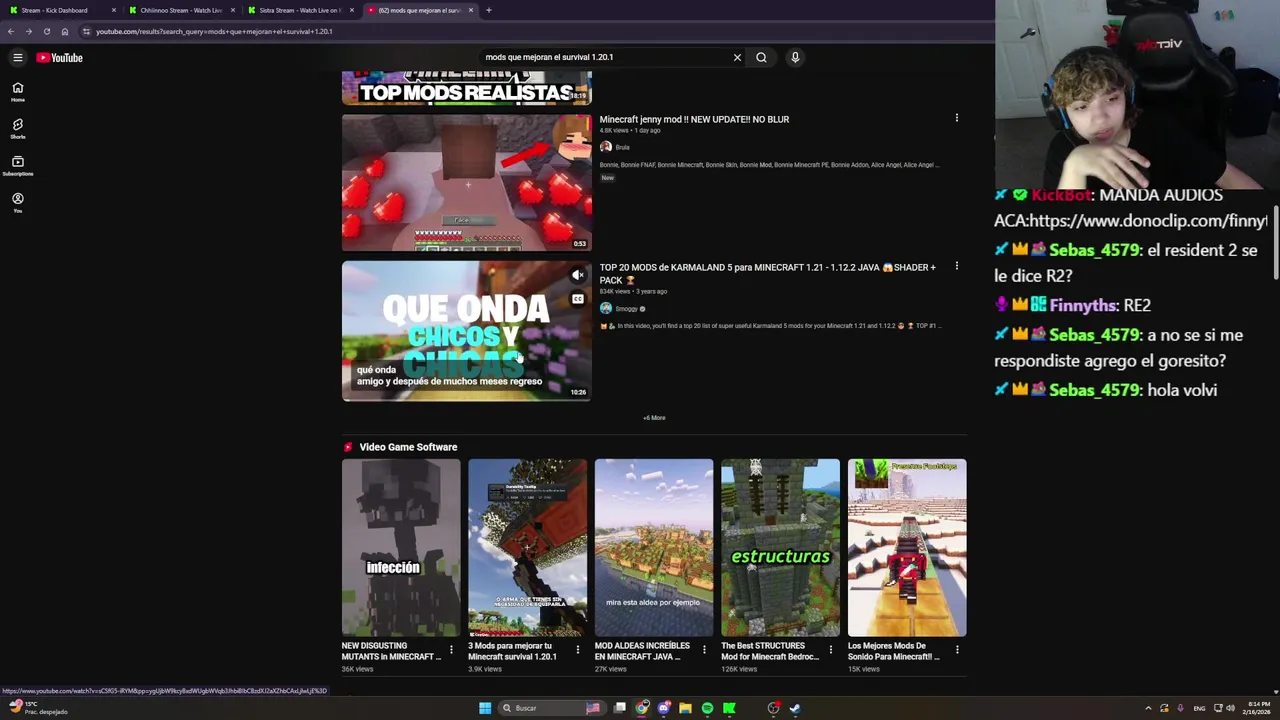Image resolution: width=1280 pixels, height=720 pixels.
Task: Open Kick app from the taskbar
Action: (x=729, y=708)
